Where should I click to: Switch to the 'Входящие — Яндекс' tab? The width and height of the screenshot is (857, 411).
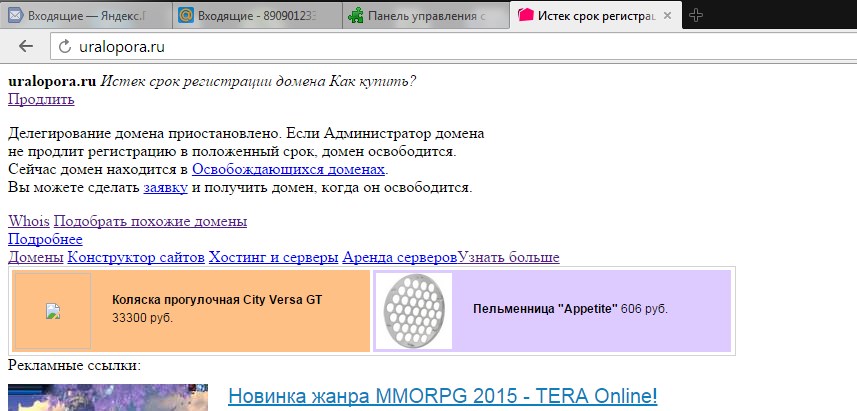tap(85, 15)
